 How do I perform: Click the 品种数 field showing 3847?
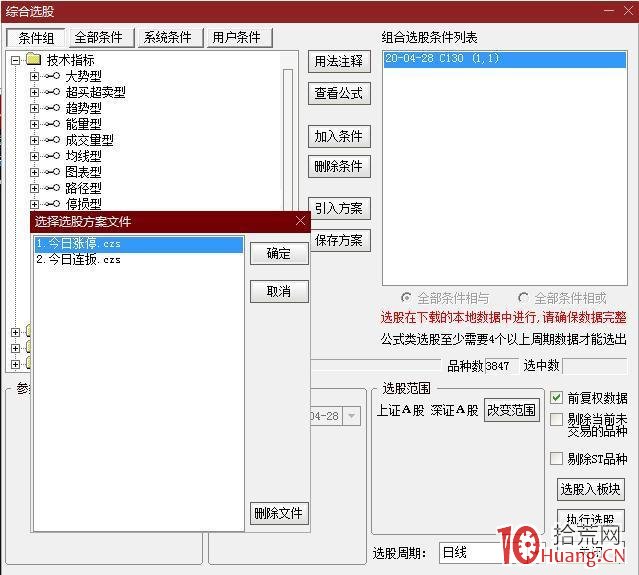click(501, 366)
